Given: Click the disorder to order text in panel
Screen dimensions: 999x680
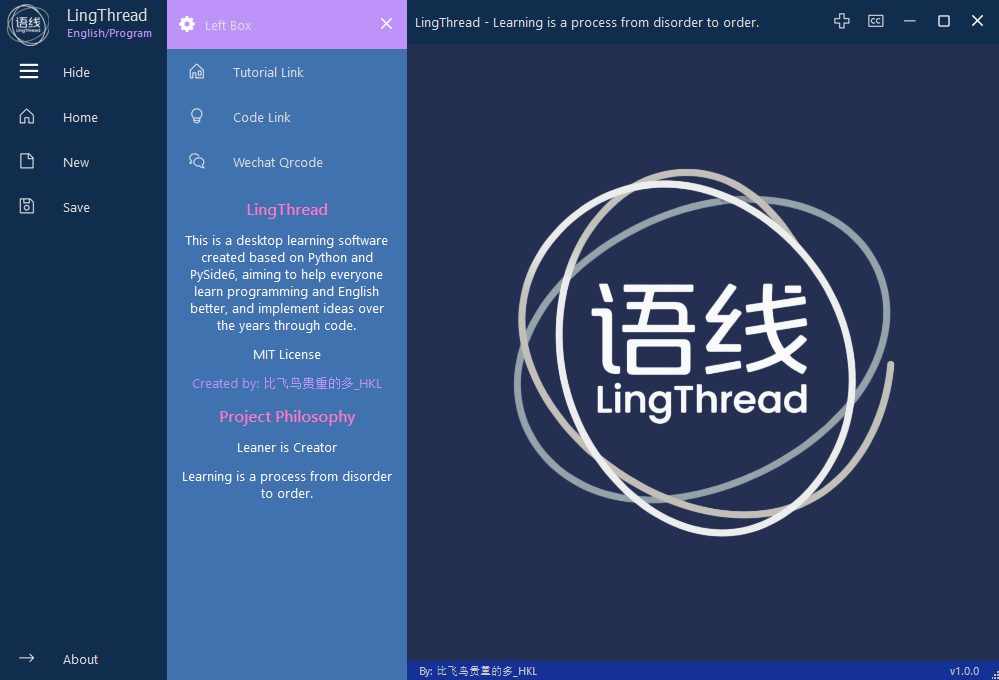Looking at the screenshot, I should [287, 485].
